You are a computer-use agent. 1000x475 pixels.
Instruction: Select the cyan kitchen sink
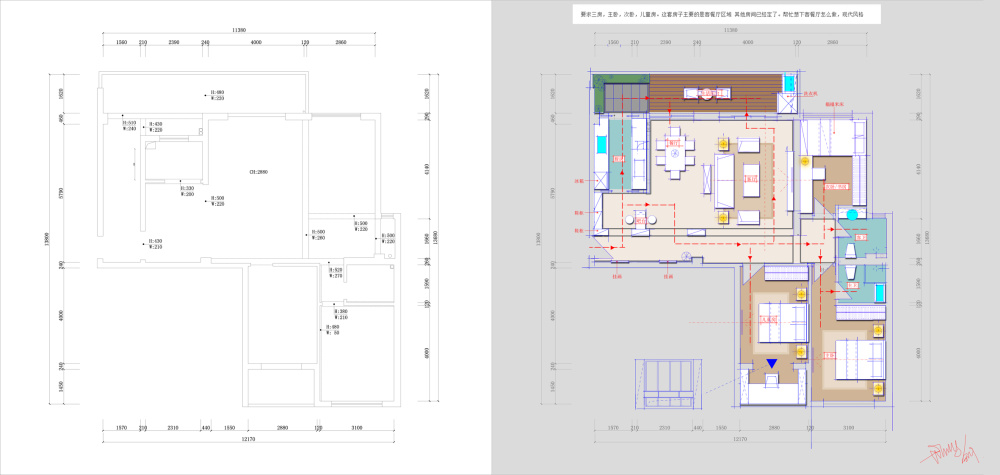tap(601, 144)
